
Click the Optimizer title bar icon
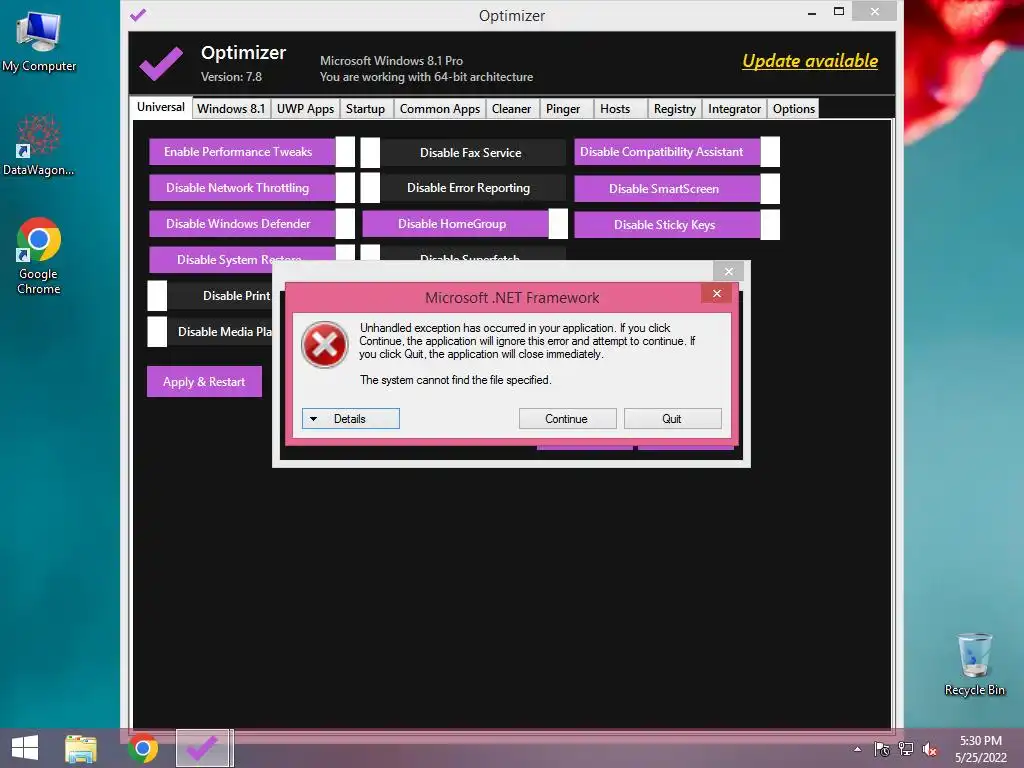pyautogui.click(x=138, y=14)
